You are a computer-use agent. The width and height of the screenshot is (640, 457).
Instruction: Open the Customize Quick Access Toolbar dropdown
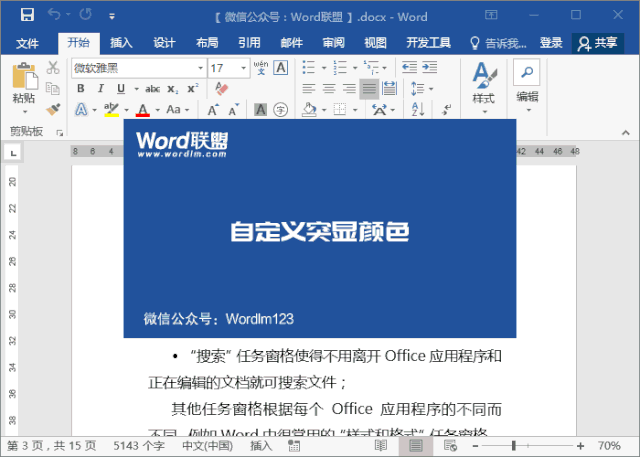[112, 16]
